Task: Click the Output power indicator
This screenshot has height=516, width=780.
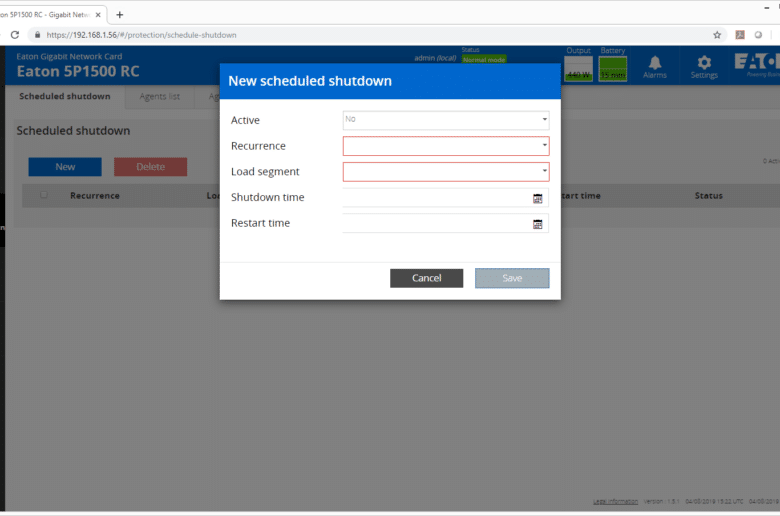Action: 579,68
